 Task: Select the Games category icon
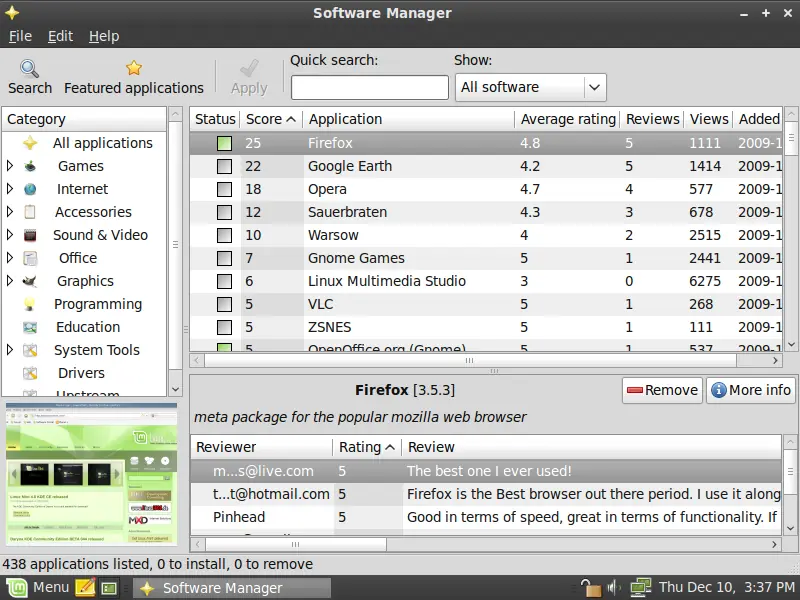pos(31,166)
